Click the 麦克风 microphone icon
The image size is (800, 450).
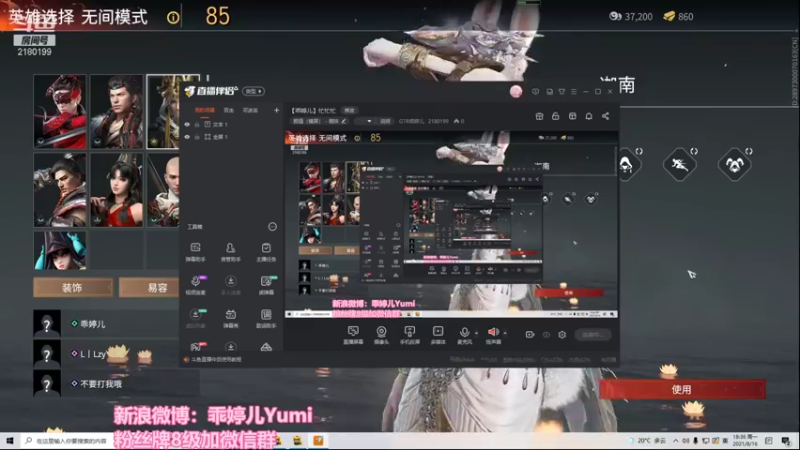[x=464, y=335]
